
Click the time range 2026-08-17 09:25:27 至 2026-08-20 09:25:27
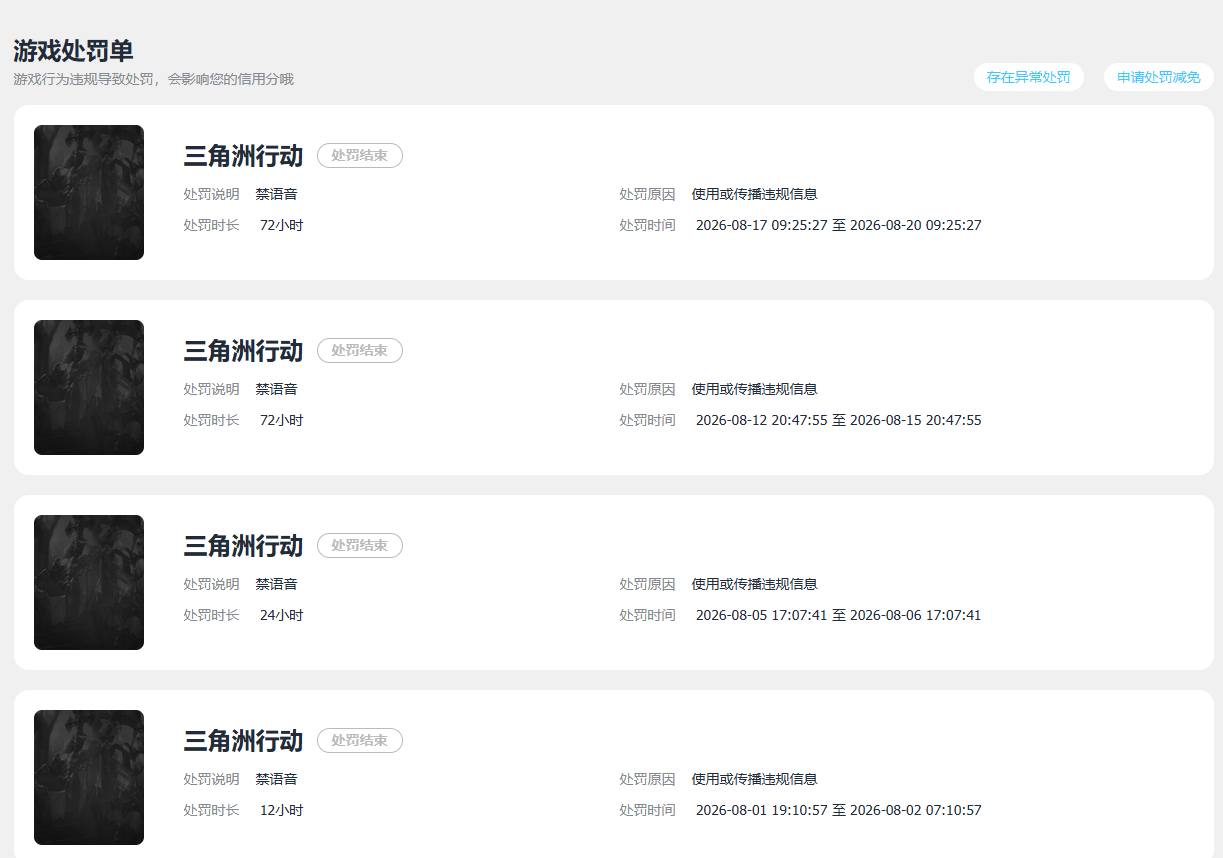pos(838,225)
